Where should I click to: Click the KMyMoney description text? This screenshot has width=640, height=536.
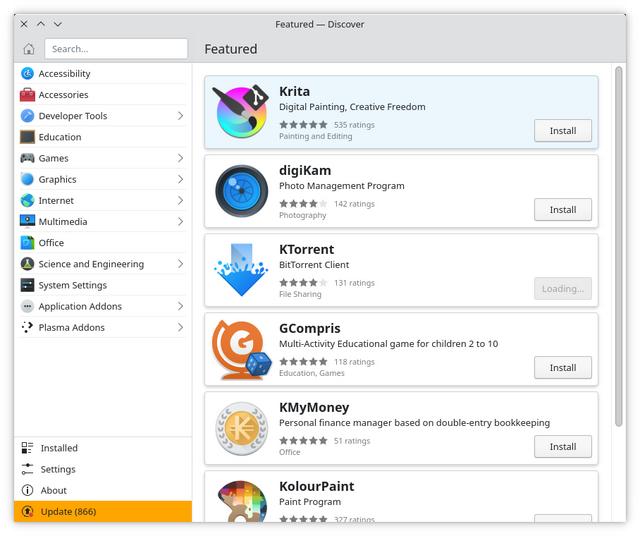[414, 423]
